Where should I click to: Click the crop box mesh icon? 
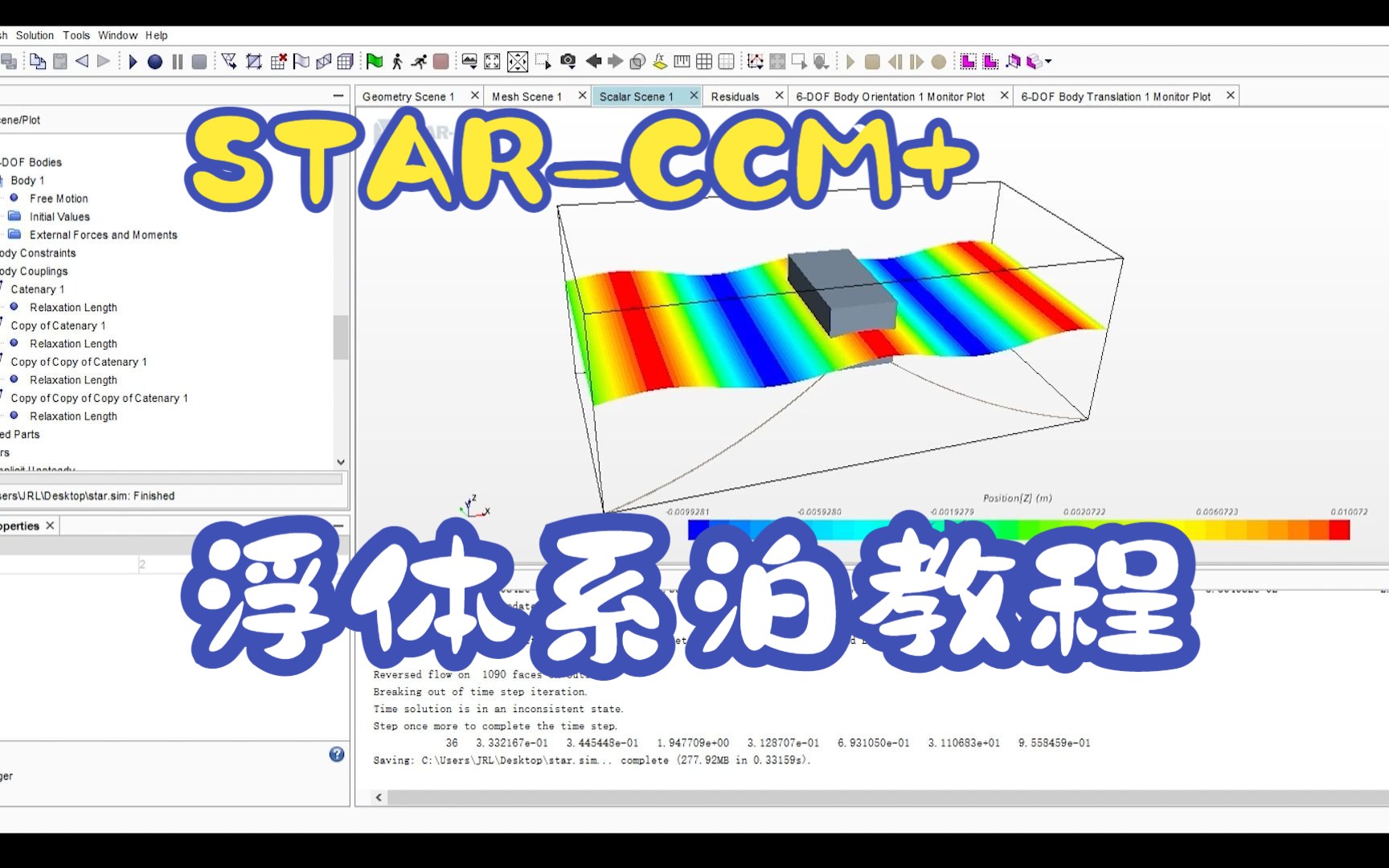254,61
